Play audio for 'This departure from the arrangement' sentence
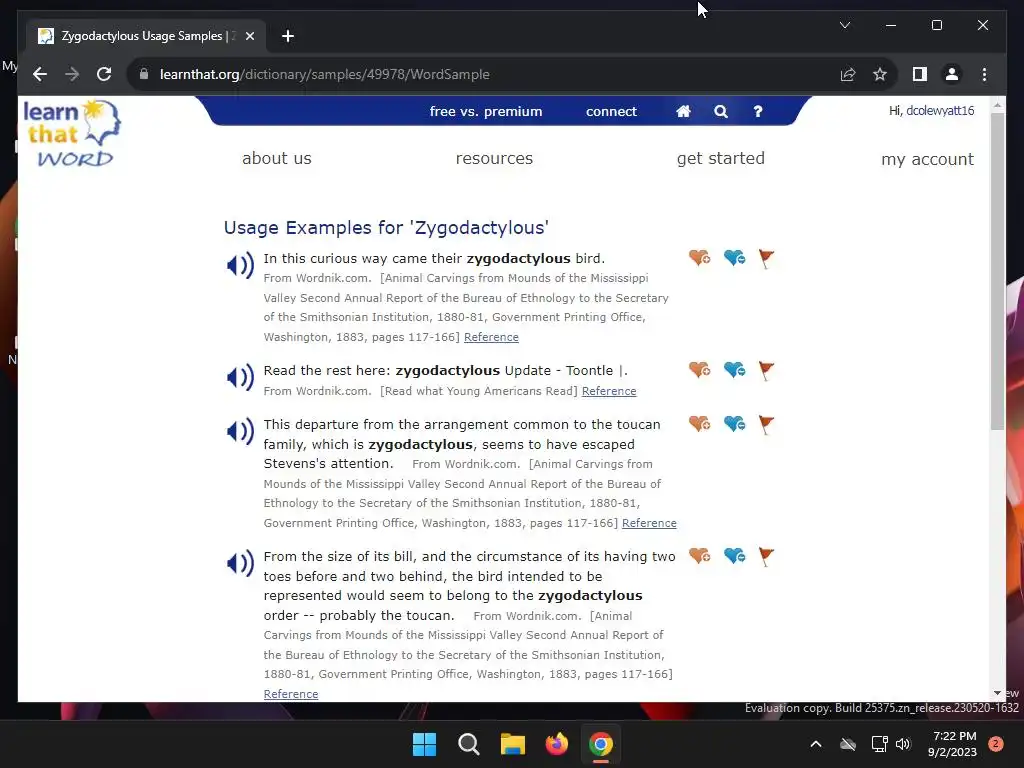This screenshot has width=1024, height=768. point(240,431)
